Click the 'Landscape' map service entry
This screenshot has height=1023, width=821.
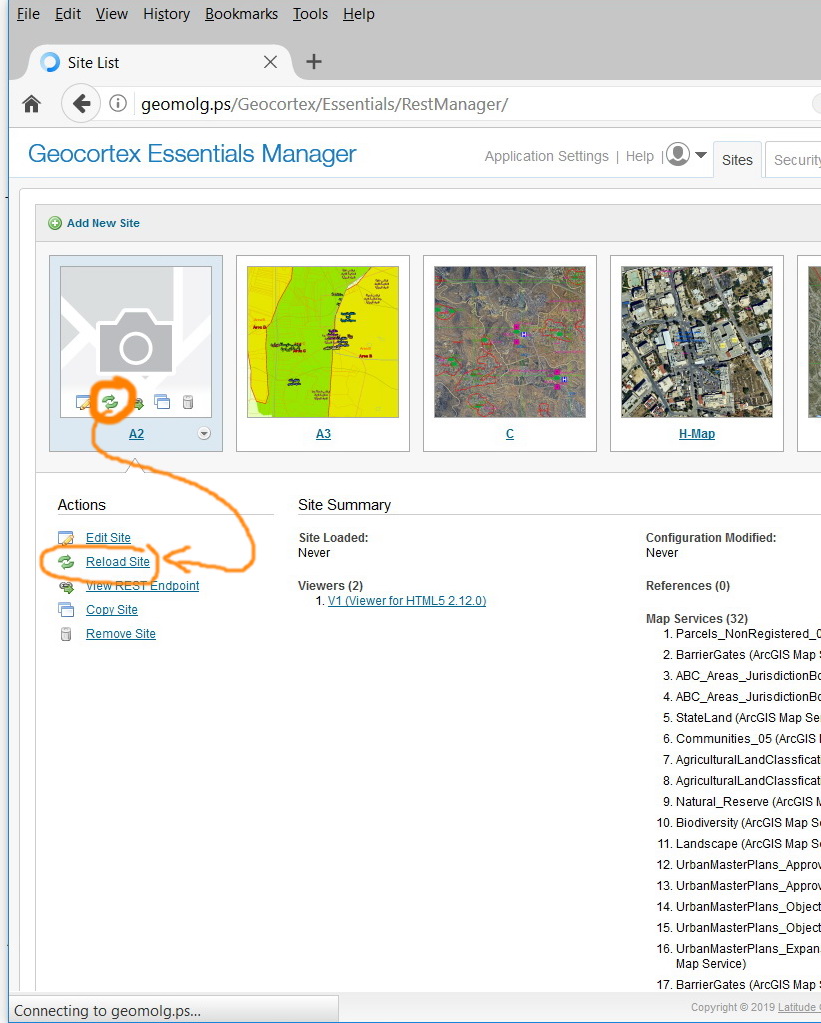(747, 844)
